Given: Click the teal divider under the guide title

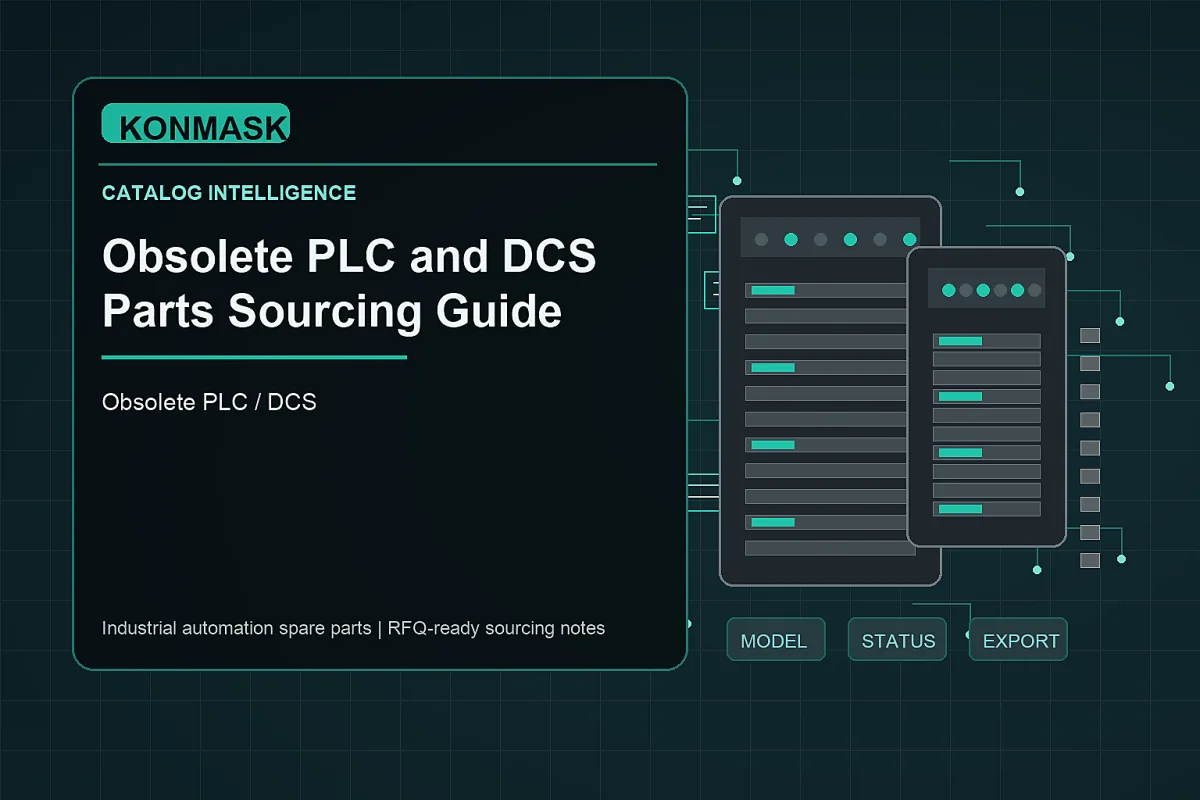Looking at the screenshot, I should 254,357.
